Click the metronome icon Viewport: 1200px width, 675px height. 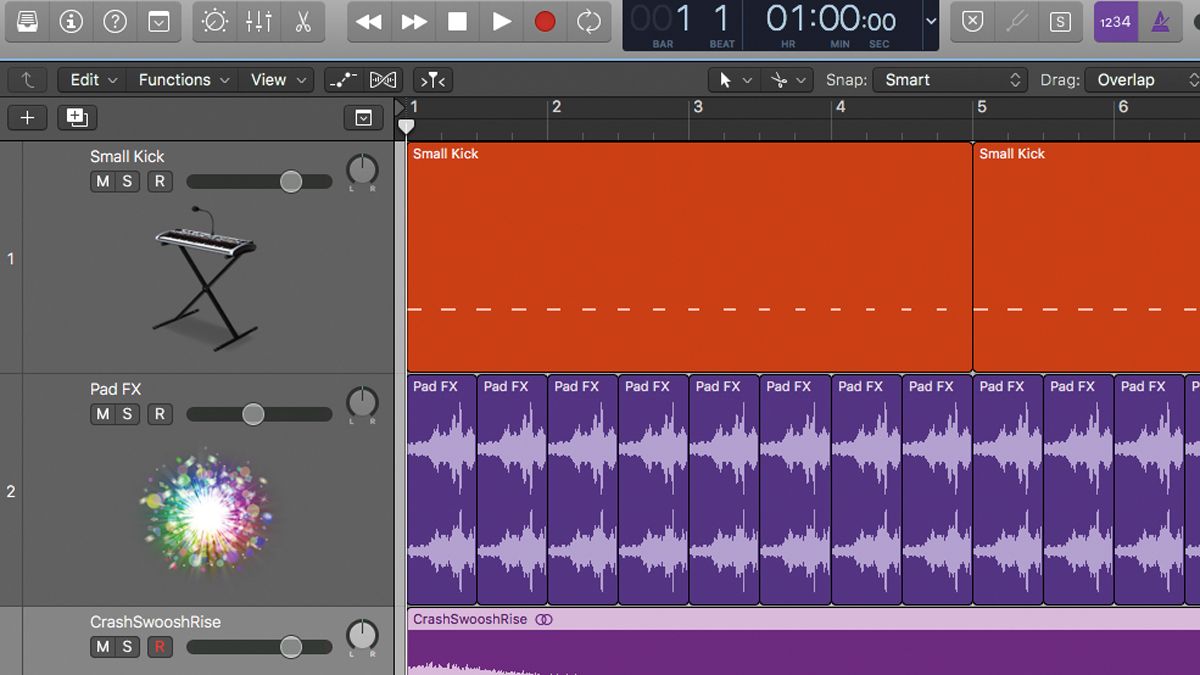click(1163, 22)
